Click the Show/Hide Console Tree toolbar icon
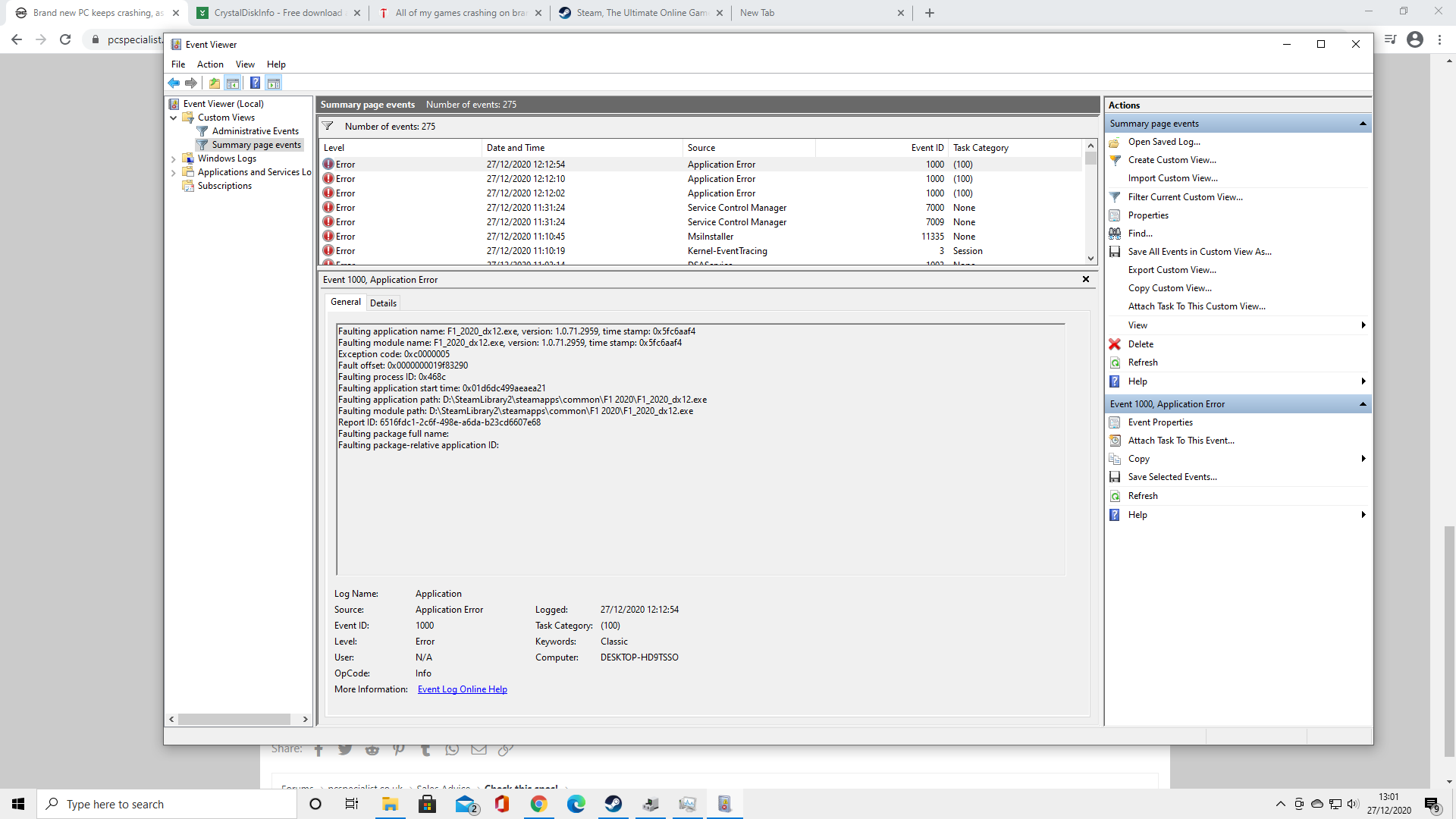The height and width of the screenshot is (819, 1456). point(233,83)
